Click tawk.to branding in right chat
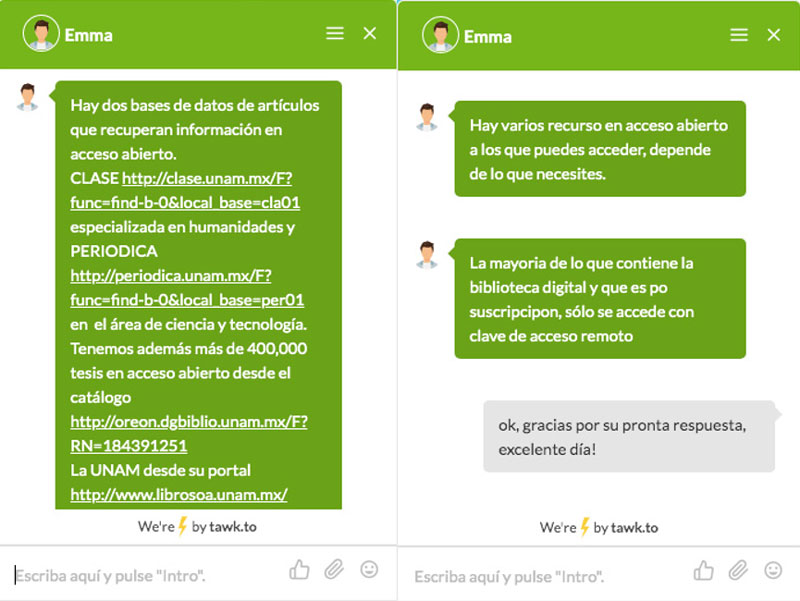Screen dimensions: 800x601 (599, 528)
